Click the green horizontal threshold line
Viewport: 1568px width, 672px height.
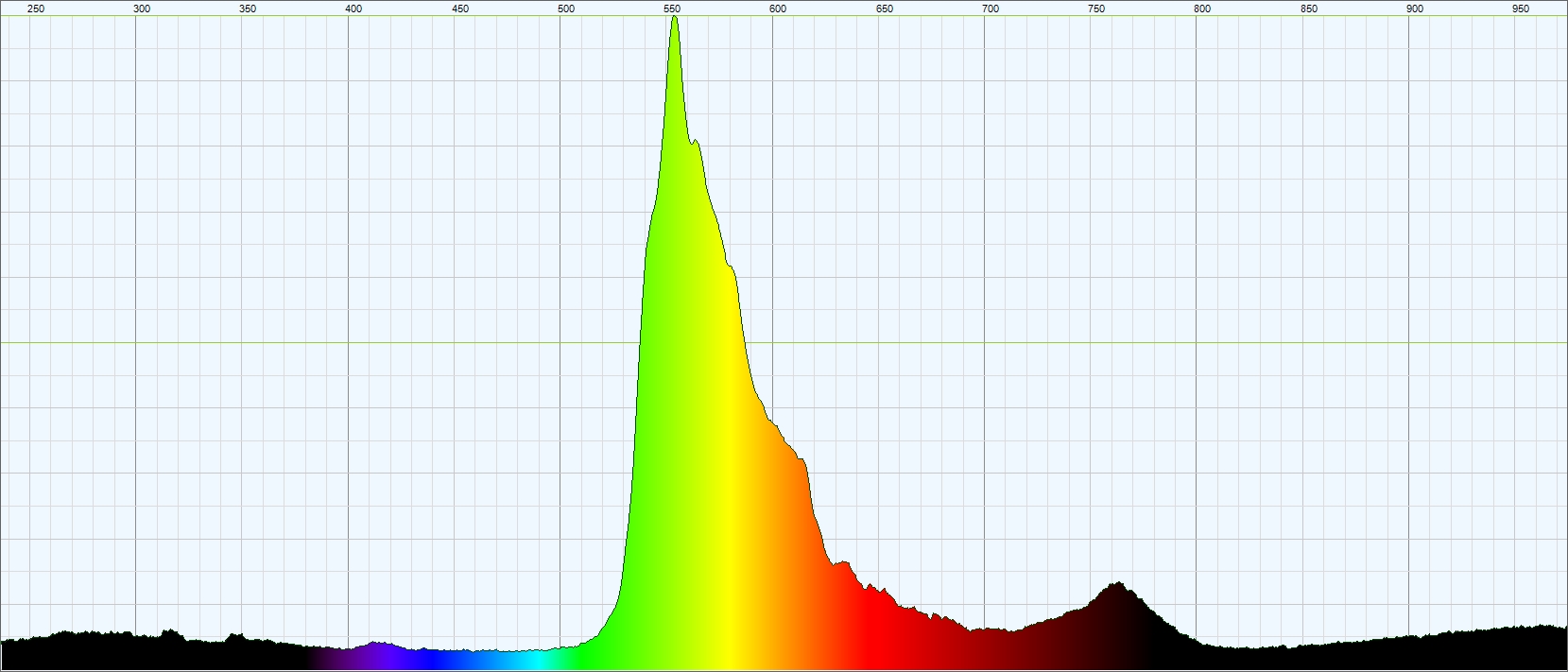pos(784,343)
